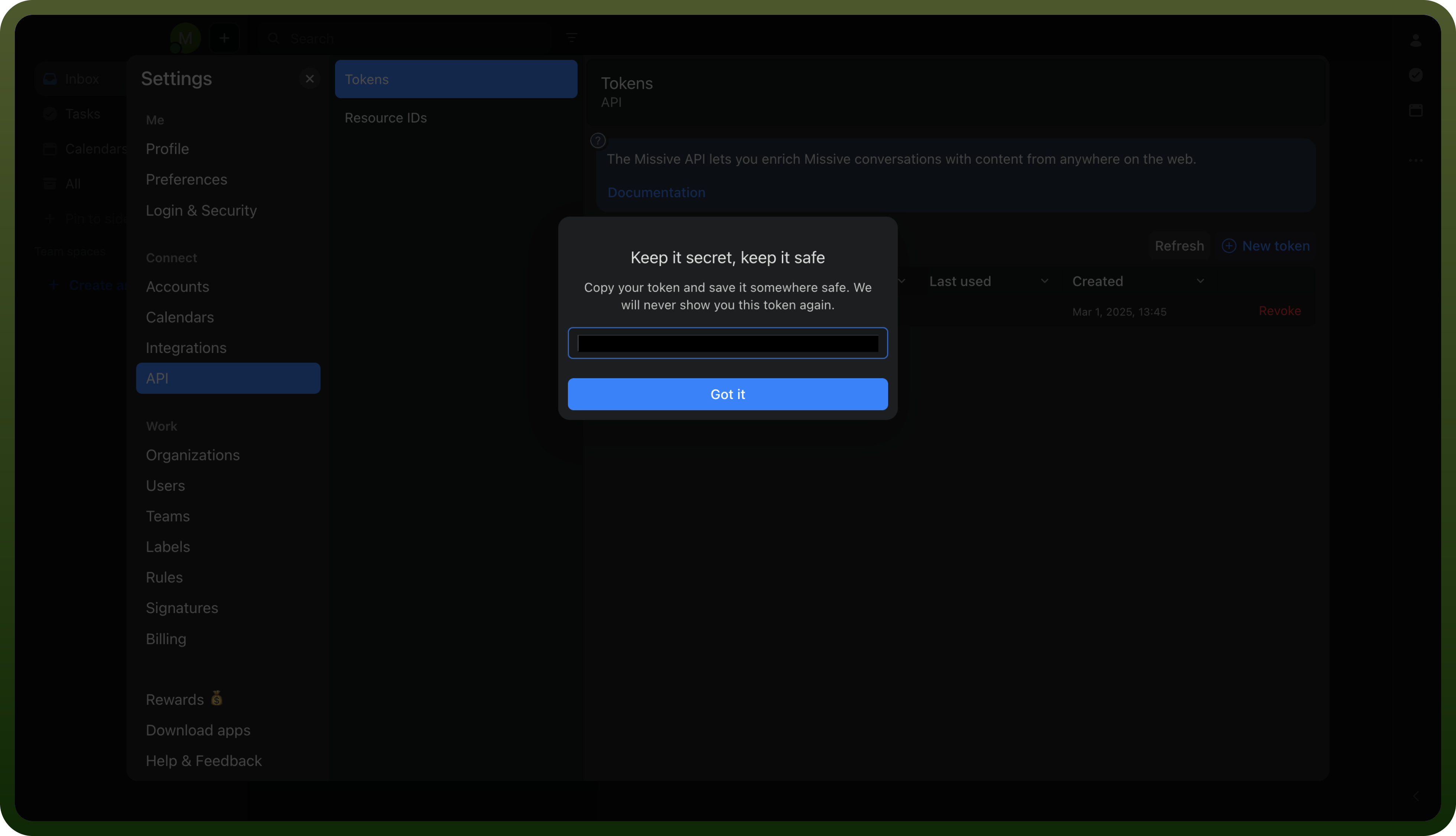Click the New token button

pyautogui.click(x=1265, y=246)
